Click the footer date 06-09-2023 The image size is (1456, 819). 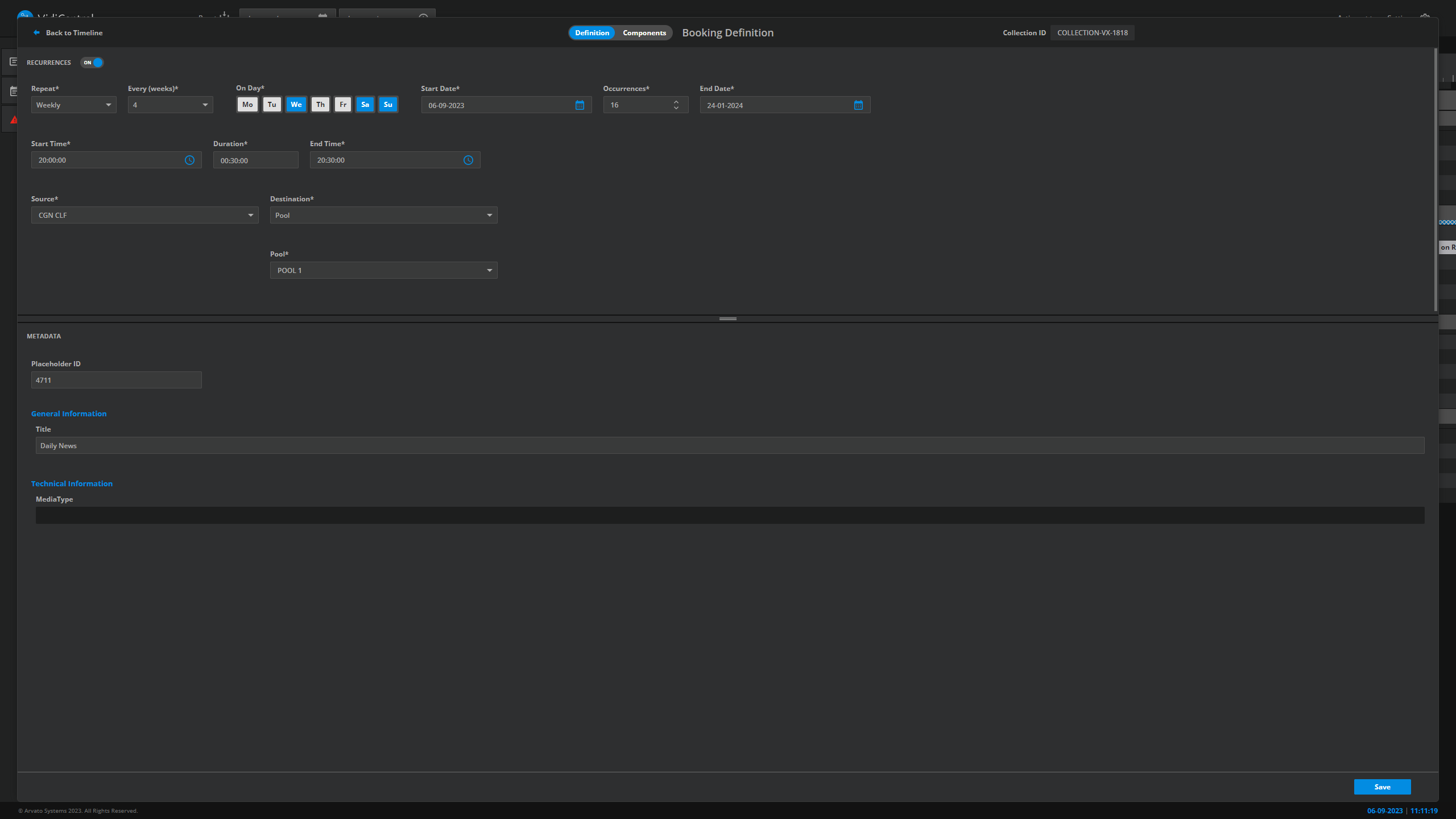pyautogui.click(x=1385, y=811)
